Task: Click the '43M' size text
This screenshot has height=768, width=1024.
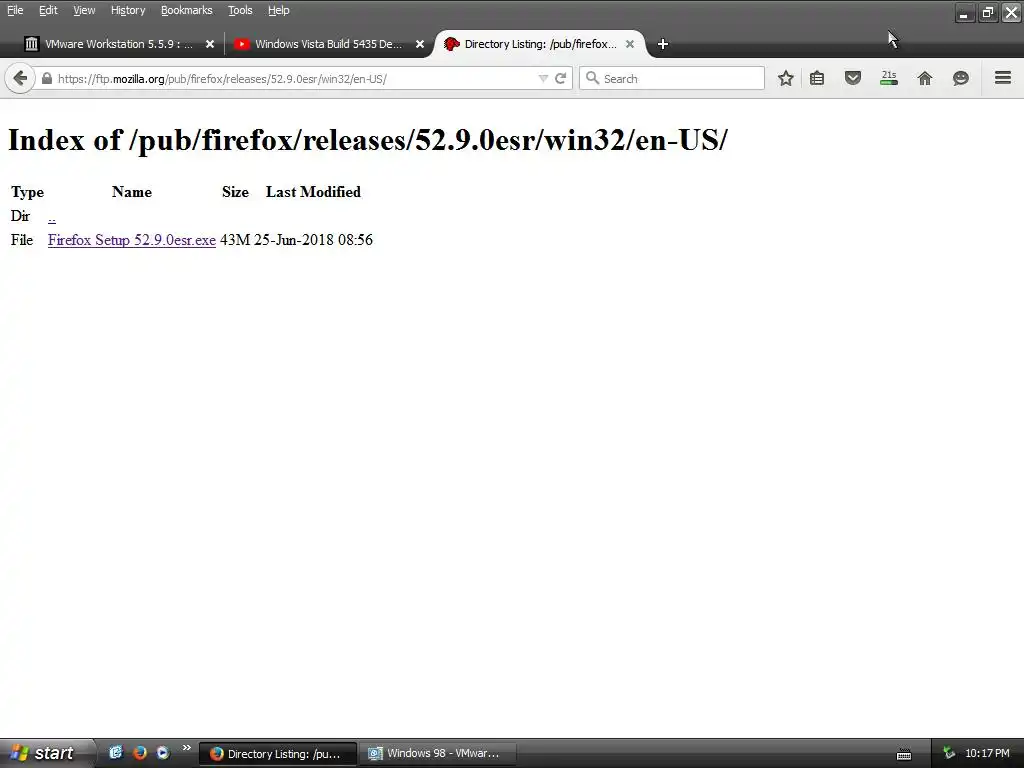Action: pyautogui.click(x=235, y=240)
